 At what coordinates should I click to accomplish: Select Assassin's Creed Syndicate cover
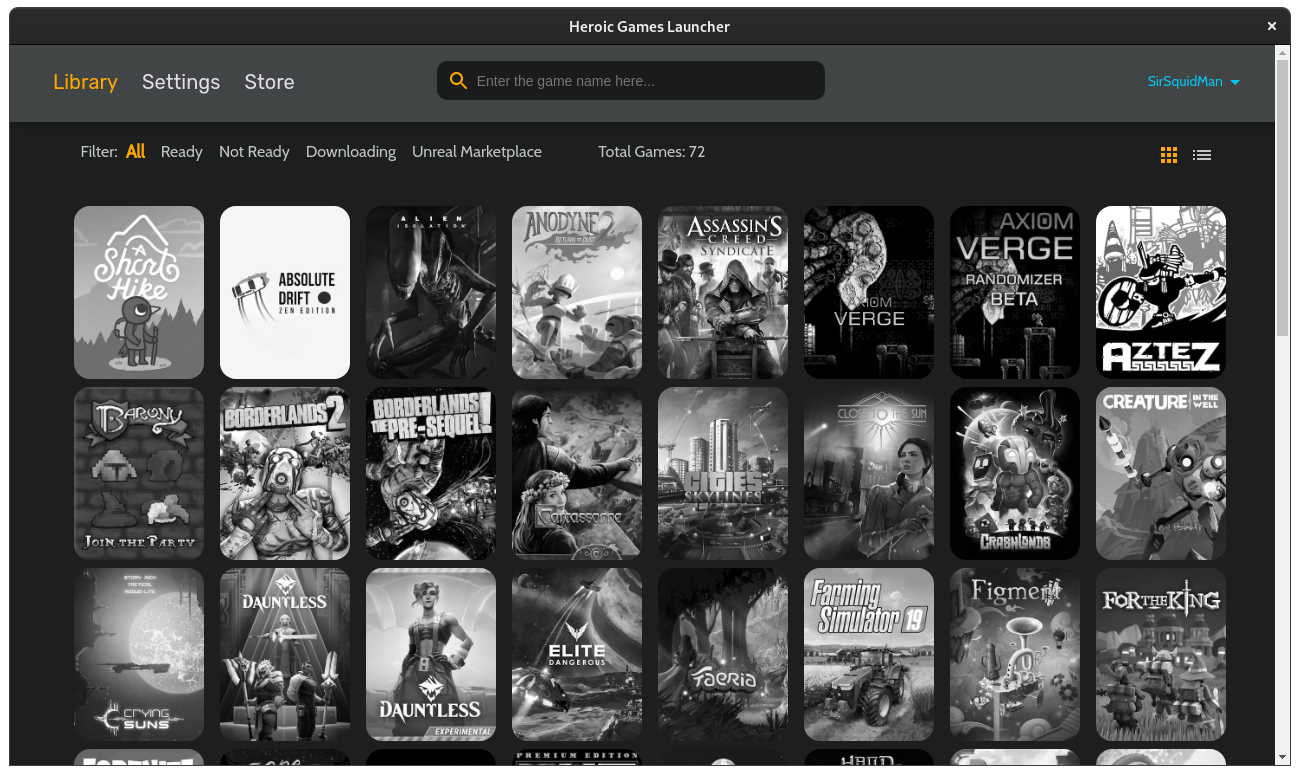(723, 292)
